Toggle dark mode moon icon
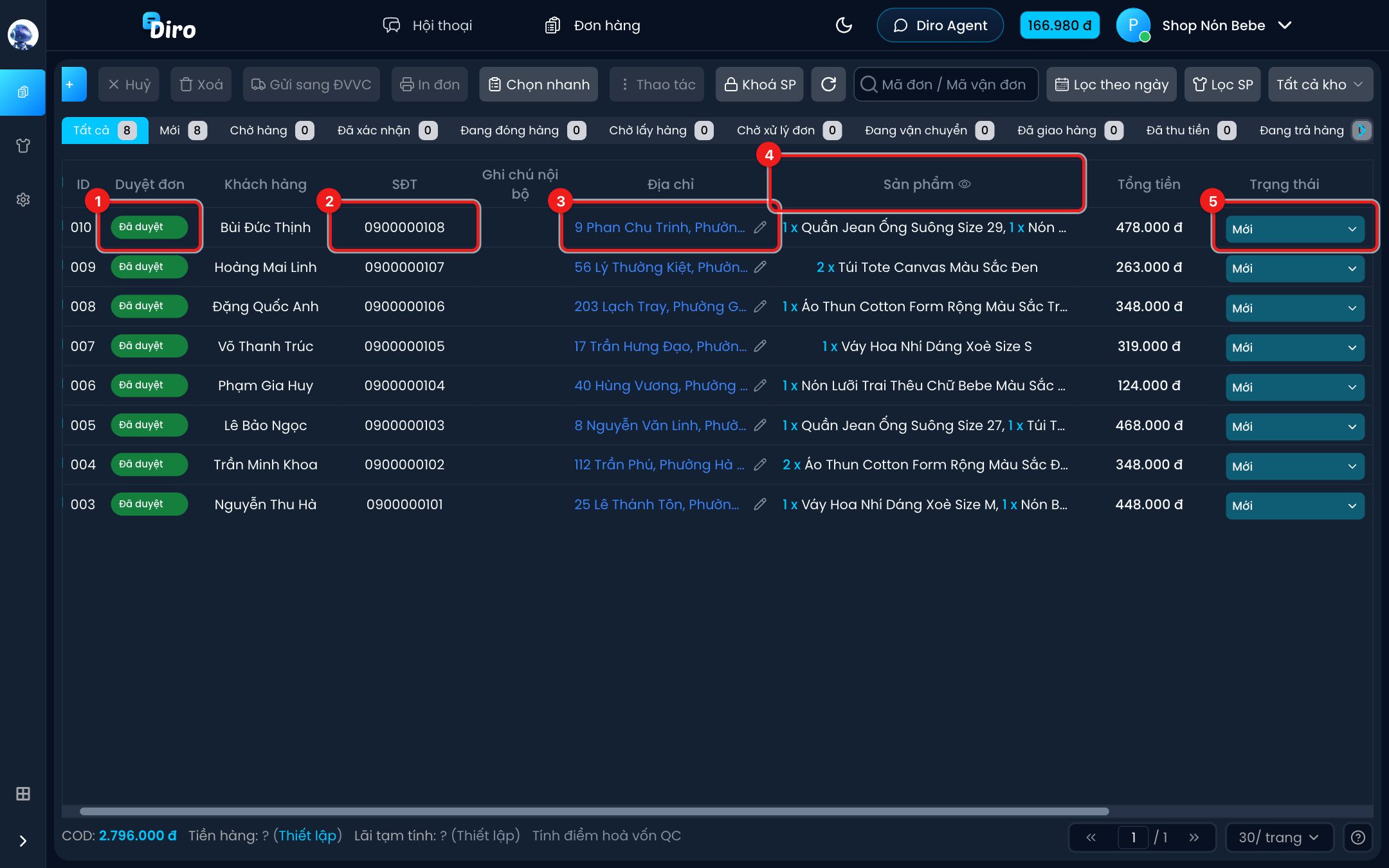The height and width of the screenshot is (868, 1389). tap(844, 26)
